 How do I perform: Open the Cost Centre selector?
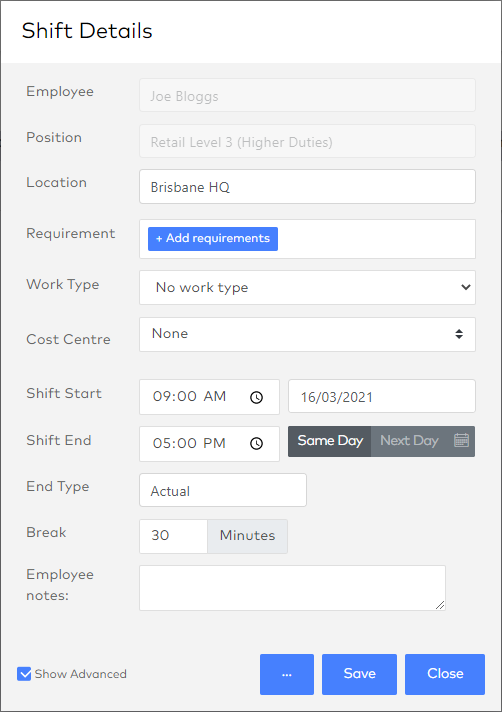307,335
